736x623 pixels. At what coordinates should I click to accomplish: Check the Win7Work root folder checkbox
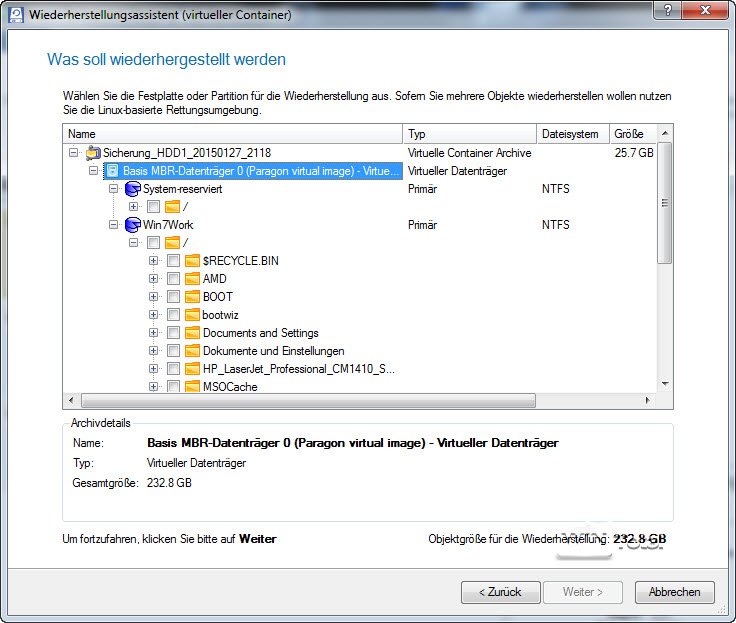pos(153,243)
